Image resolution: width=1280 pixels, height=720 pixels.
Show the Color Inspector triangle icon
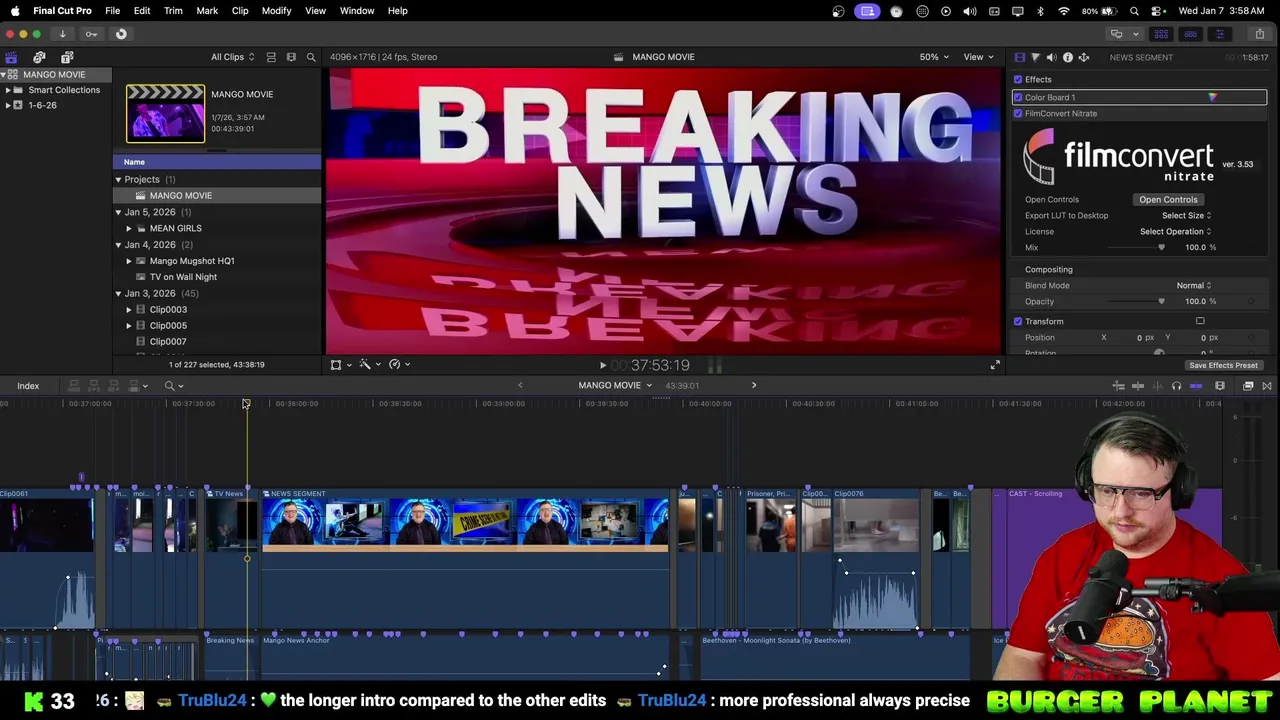(x=1035, y=58)
